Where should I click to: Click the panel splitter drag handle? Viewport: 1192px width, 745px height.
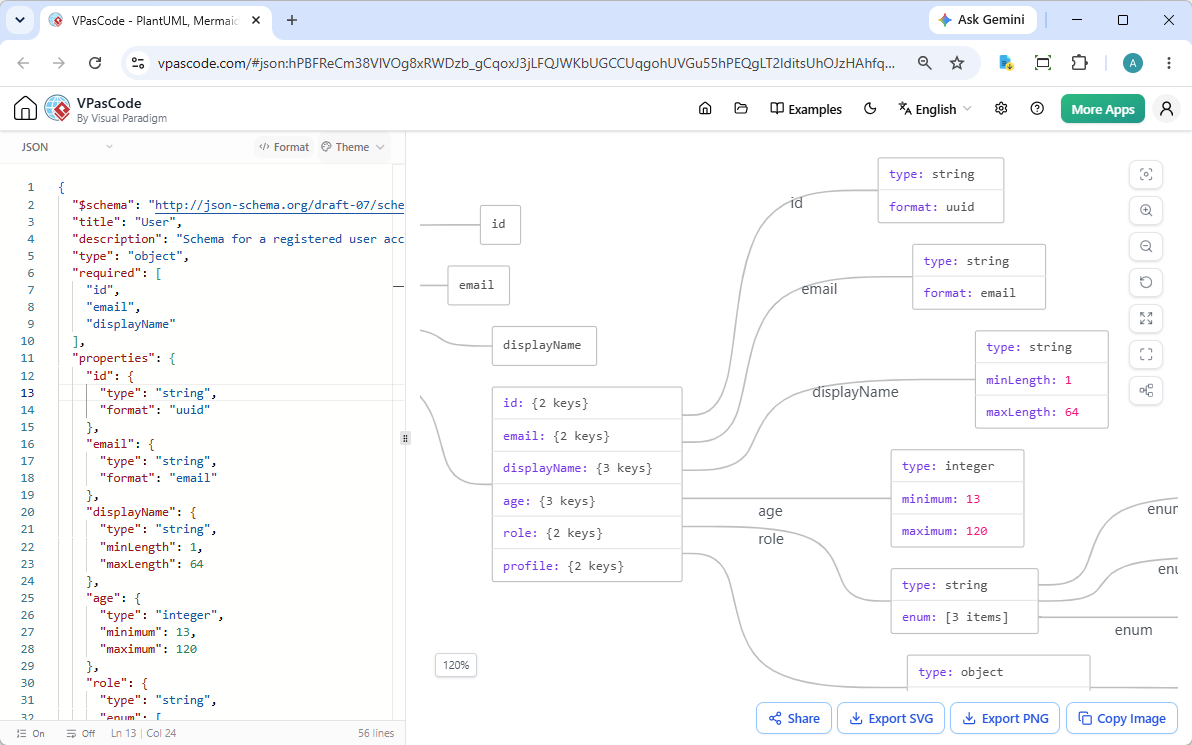pos(405,438)
